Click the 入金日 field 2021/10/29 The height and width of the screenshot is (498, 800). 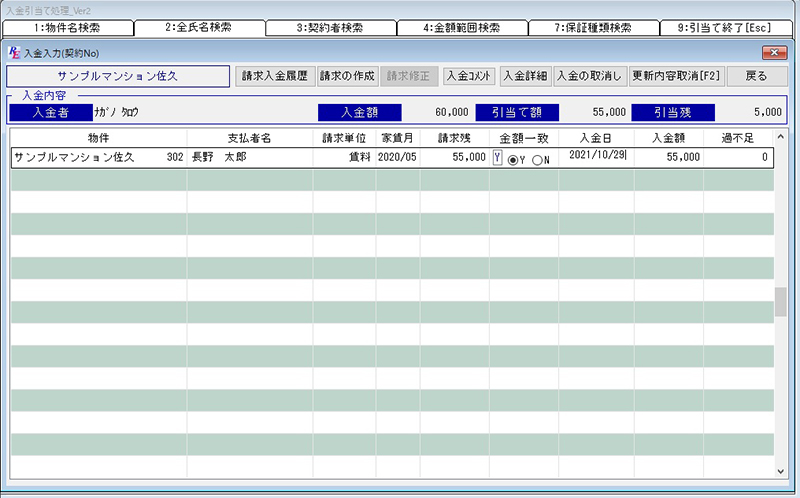point(596,157)
